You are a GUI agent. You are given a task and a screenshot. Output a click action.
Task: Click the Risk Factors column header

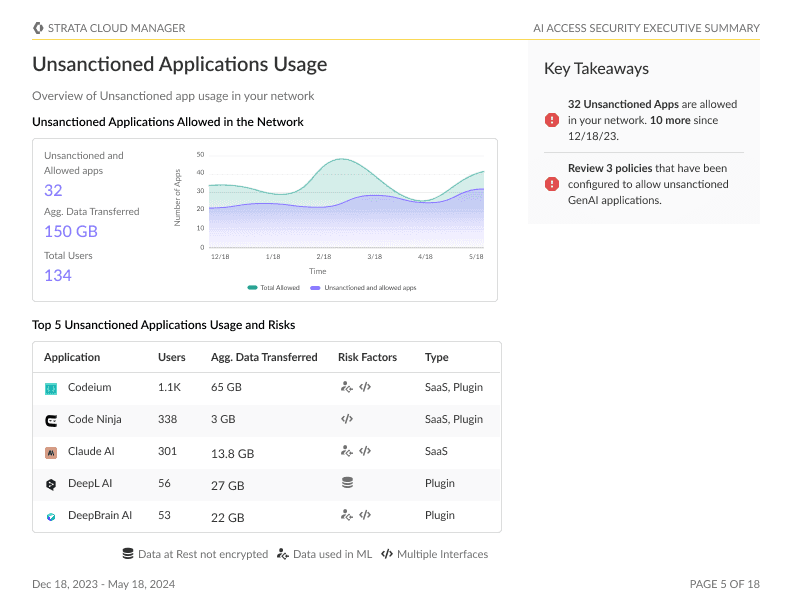(x=367, y=357)
